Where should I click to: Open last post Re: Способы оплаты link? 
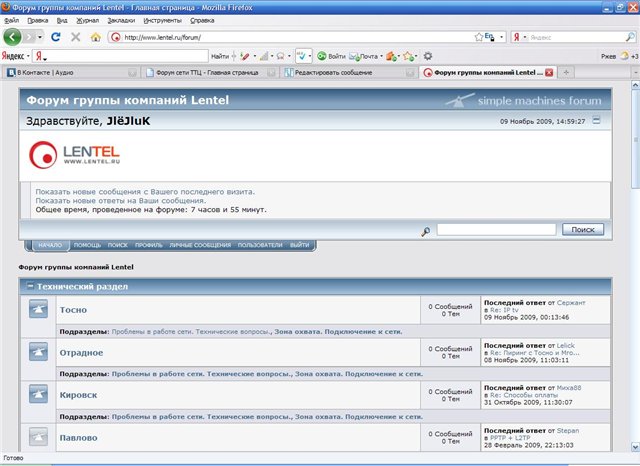click(x=524, y=395)
